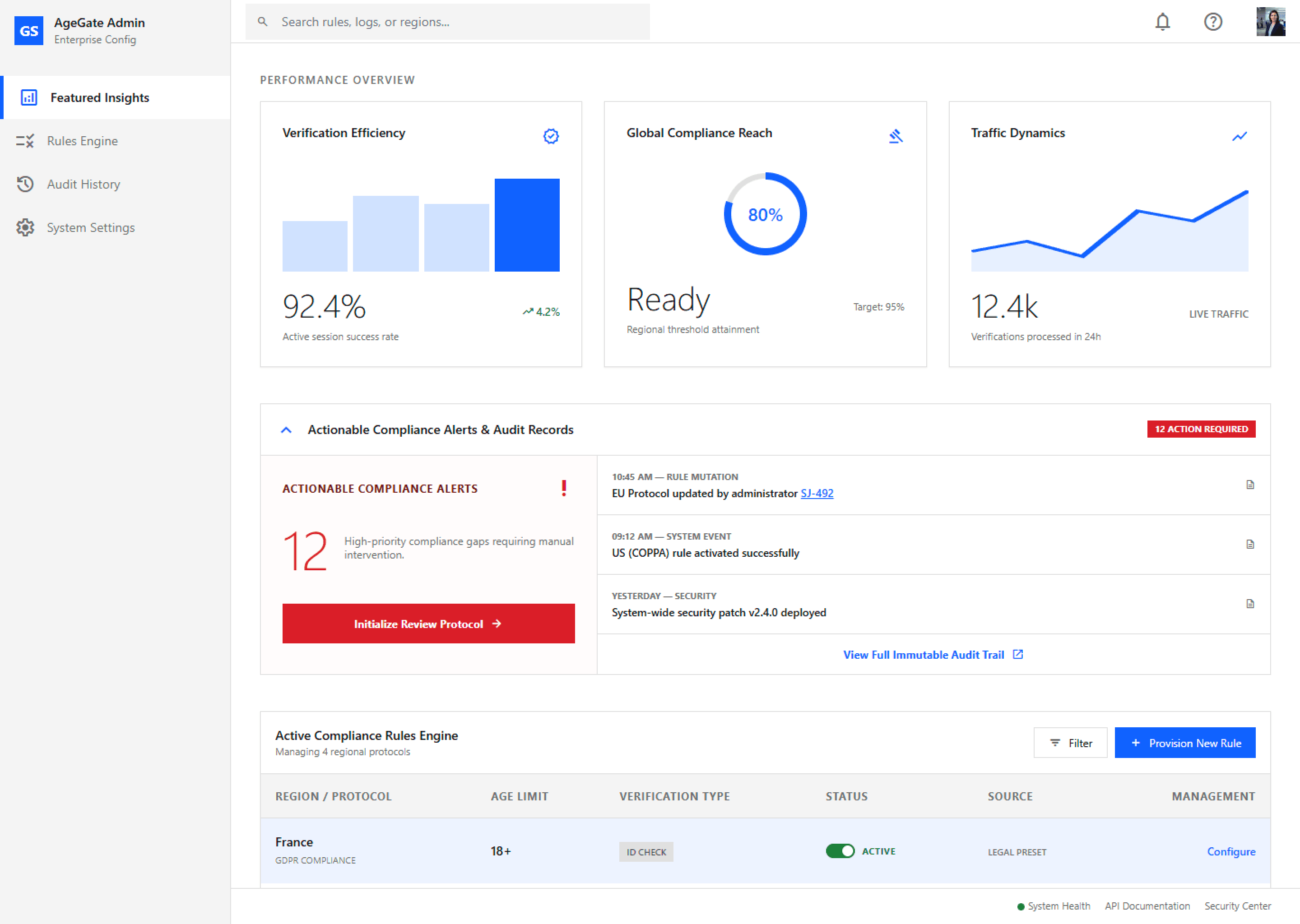This screenshot has width=1300, height=924.
Task: Click the search magnifier icon
Action: [262, 22]
